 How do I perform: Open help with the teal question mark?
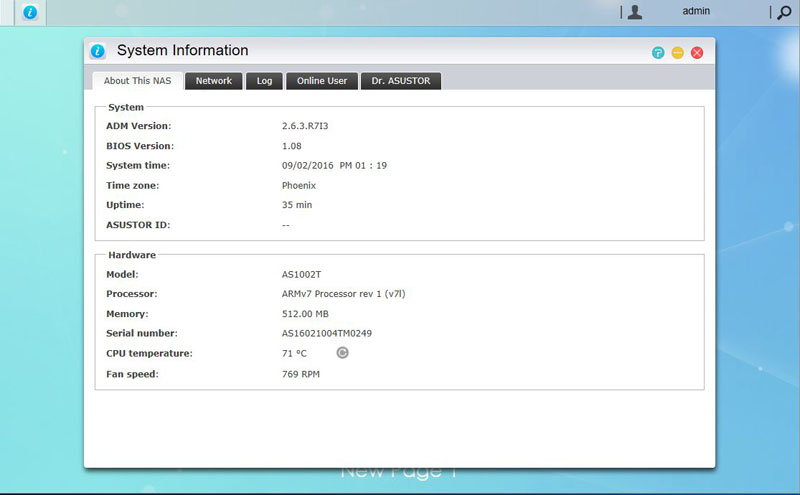coord(658,52)
